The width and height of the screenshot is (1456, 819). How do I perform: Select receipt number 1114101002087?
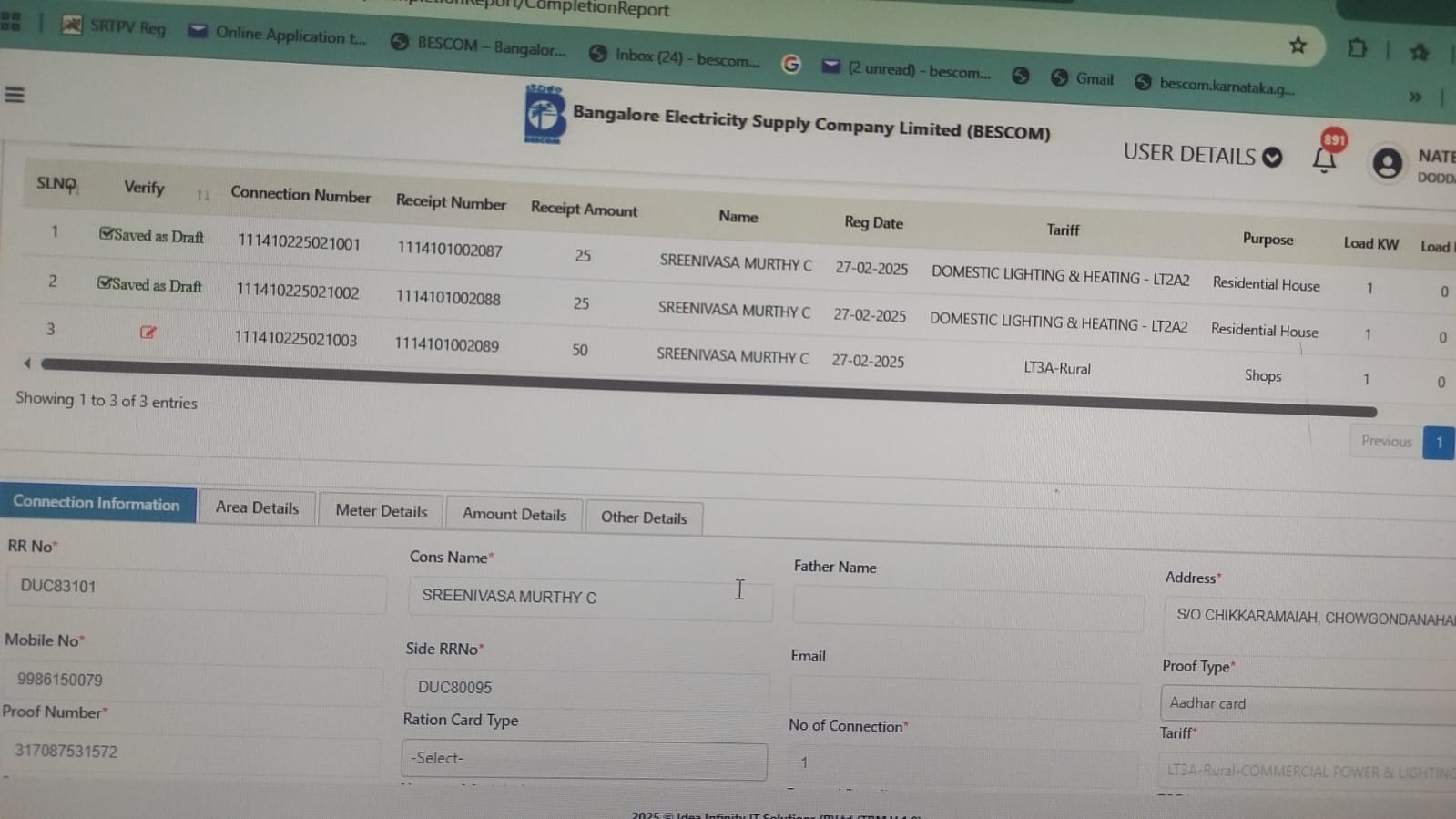point(450,250)
